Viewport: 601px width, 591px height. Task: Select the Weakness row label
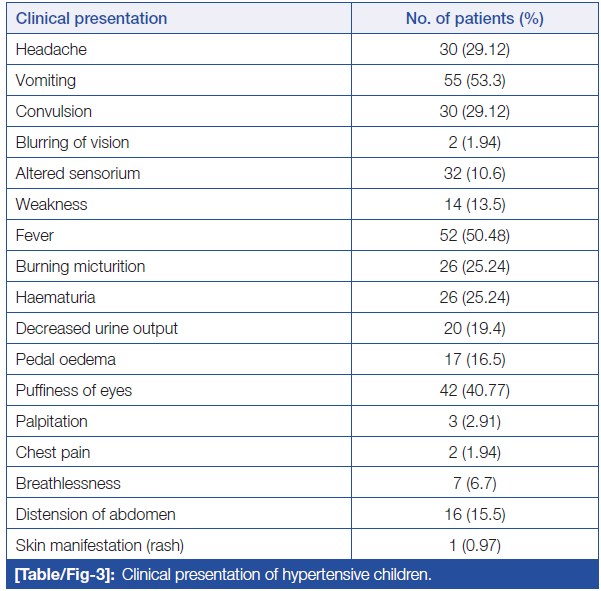pyautogui.click(x=51, y=204)
